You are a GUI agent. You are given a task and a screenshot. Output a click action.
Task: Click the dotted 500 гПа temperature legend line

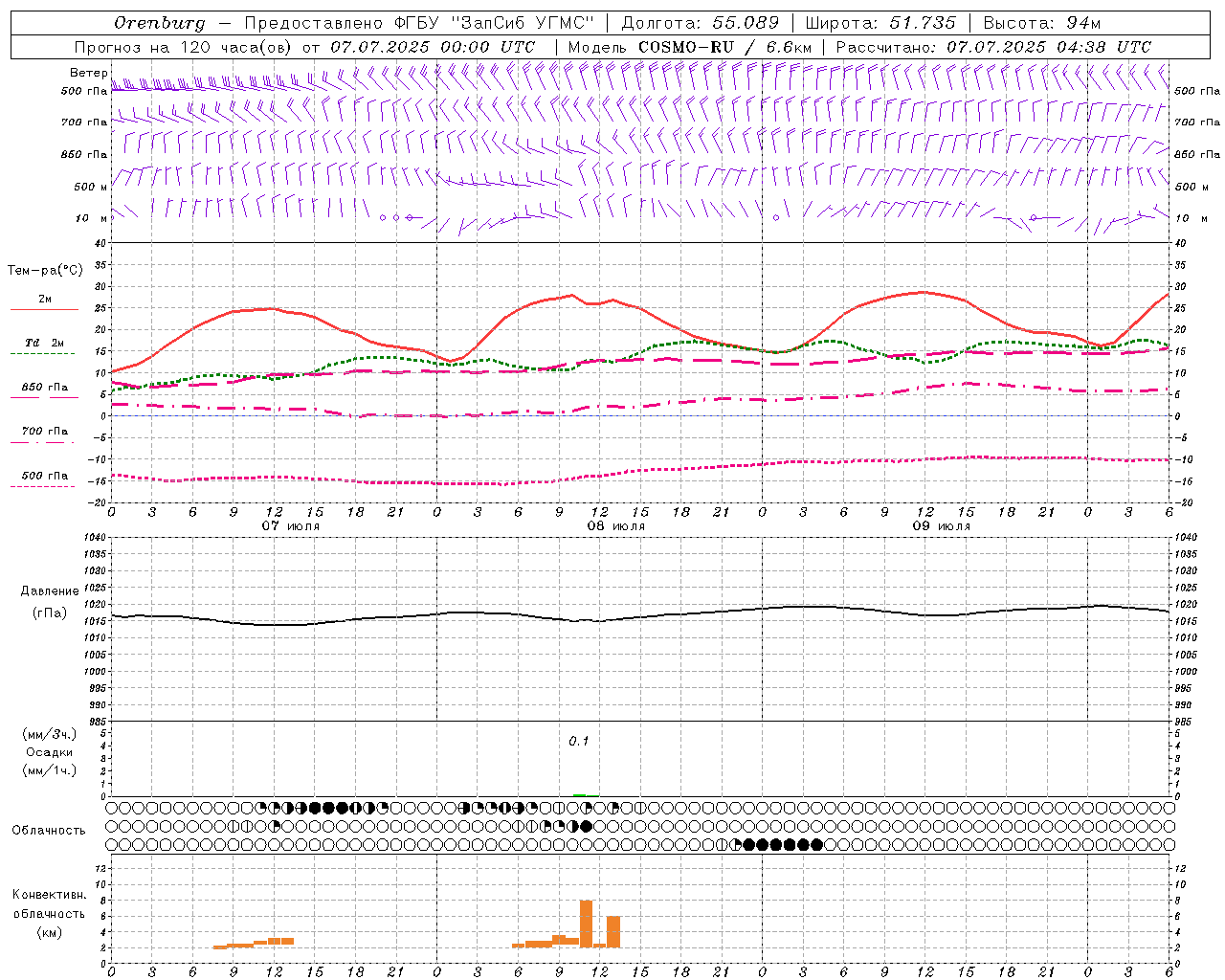click(42, 486)
